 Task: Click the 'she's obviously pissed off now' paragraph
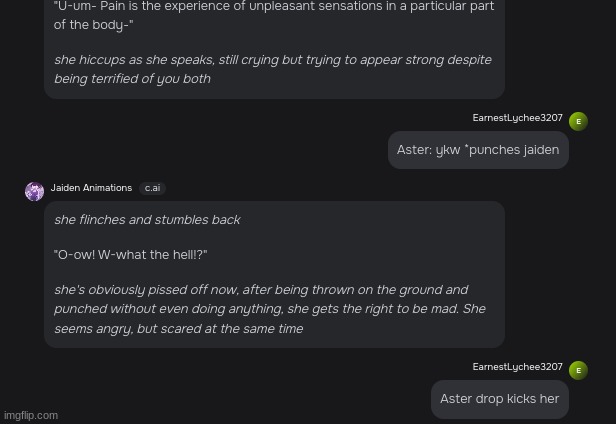click(x=270, y=309)
